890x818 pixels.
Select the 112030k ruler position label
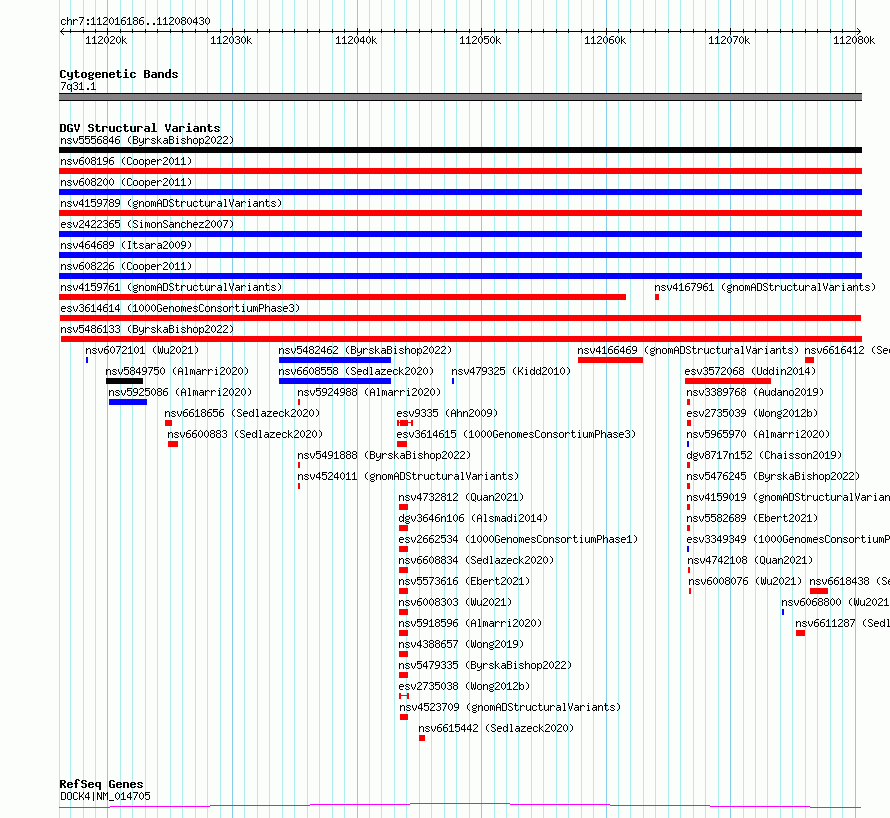tap(231, 40)
